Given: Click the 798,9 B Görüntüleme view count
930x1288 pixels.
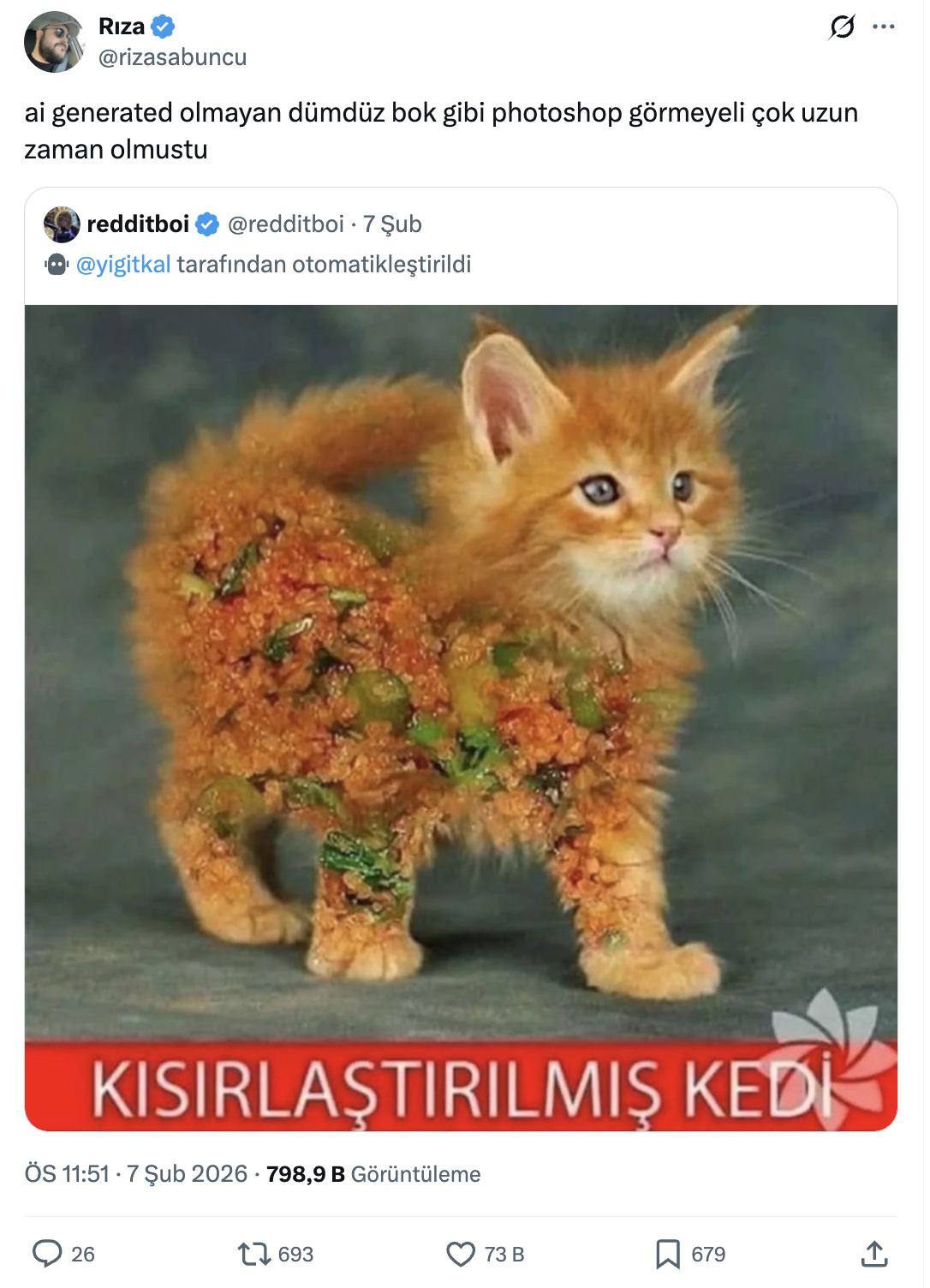Looking at the screenshot, I should coord(373,1173).
